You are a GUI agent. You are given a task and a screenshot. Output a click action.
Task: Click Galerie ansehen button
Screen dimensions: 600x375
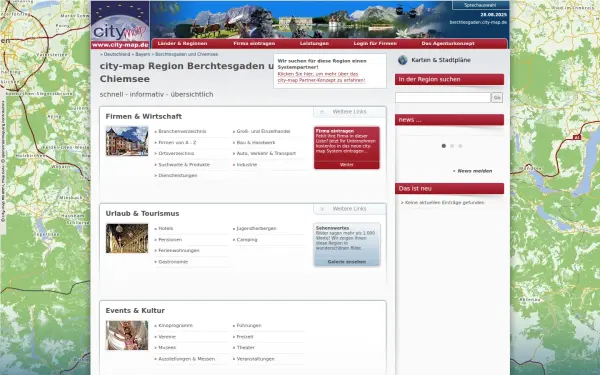(x=347, y=262)
